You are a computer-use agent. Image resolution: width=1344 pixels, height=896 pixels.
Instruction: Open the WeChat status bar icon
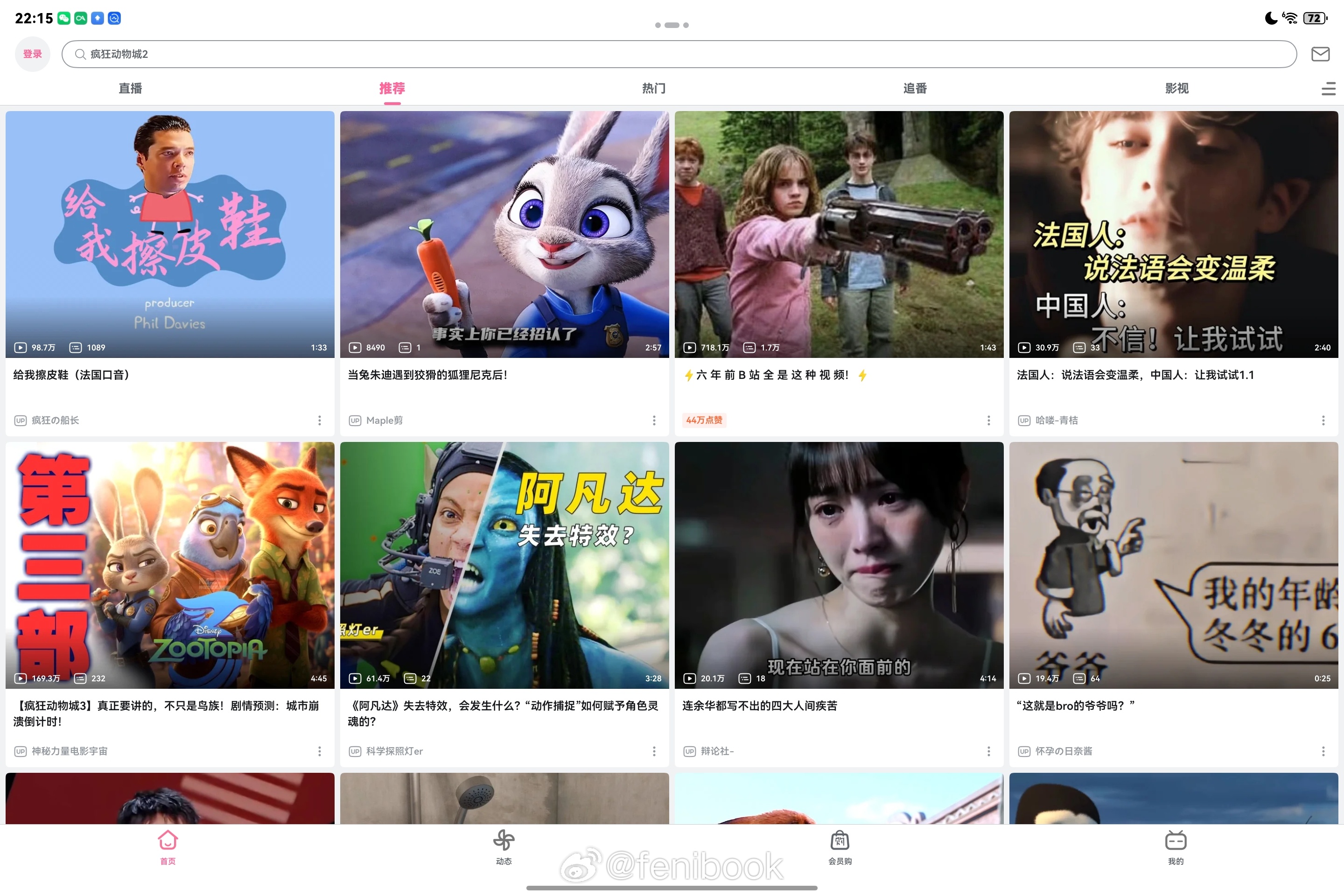click(x=64, y=18)
